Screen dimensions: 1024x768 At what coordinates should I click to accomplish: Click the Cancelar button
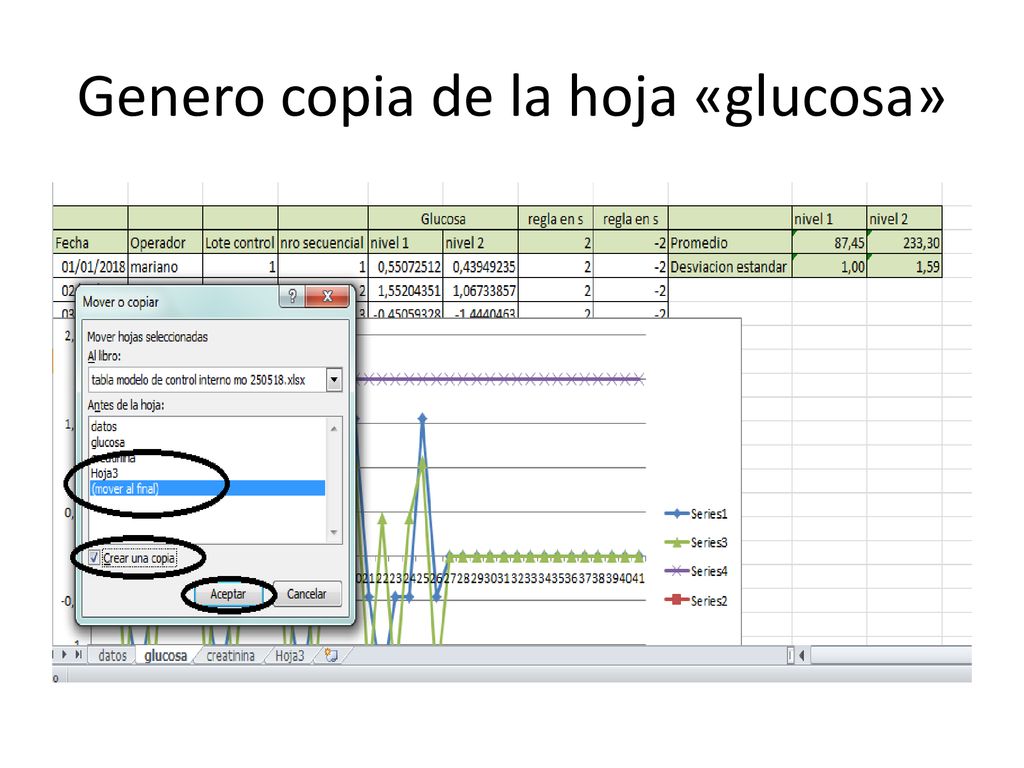[307, 594]
